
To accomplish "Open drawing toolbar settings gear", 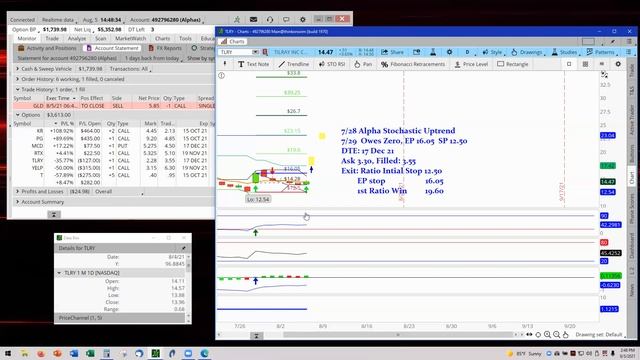I will point(618,64).
